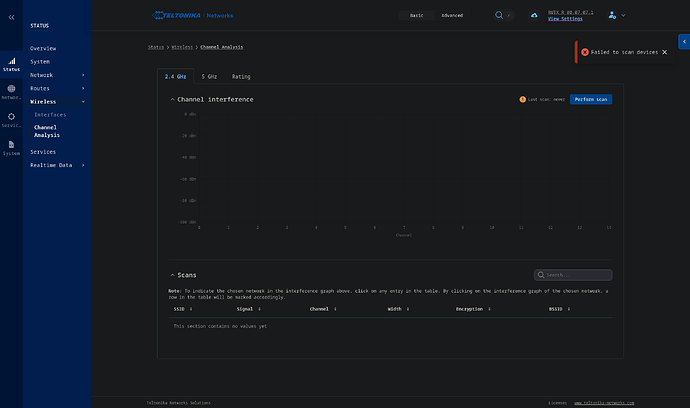
Task: Click the Perform scan button
Action: click(591, 99)
